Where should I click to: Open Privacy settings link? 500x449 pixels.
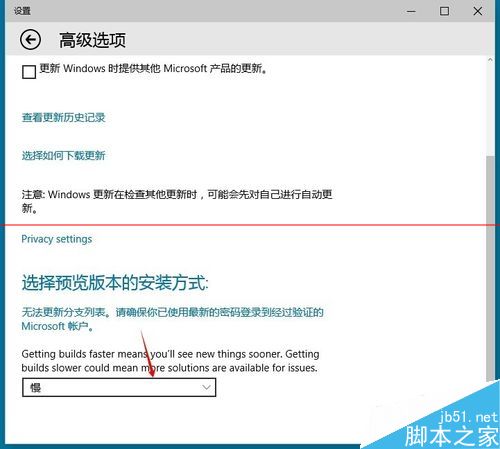57,239
